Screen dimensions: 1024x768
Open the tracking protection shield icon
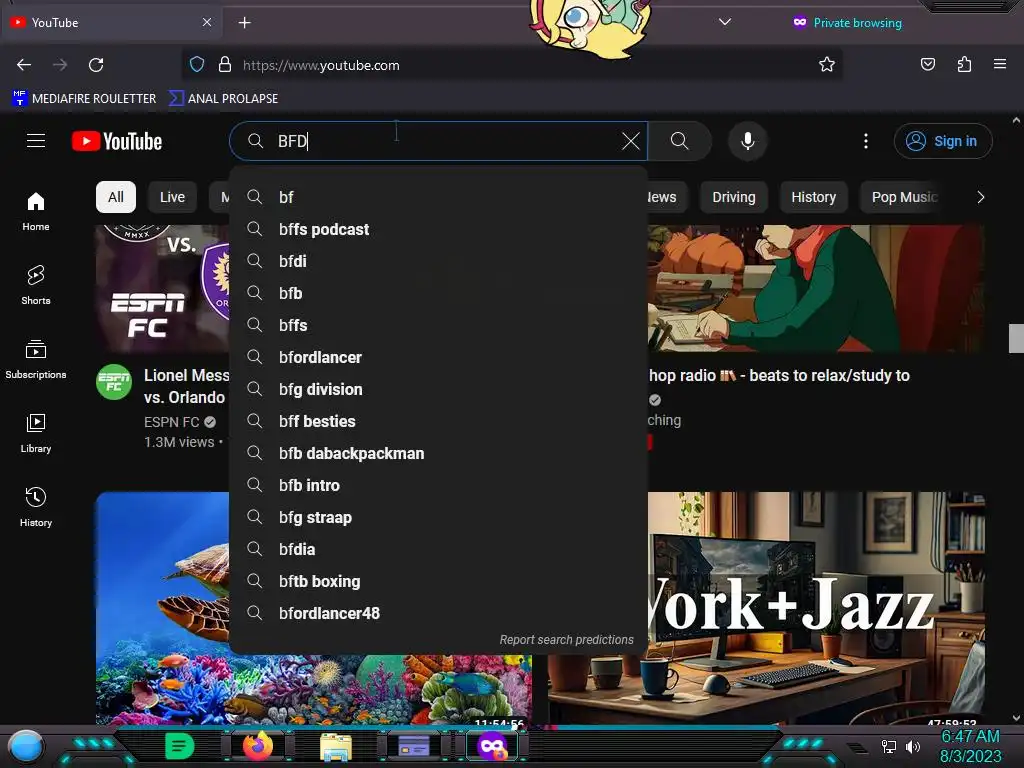point(197,65)
